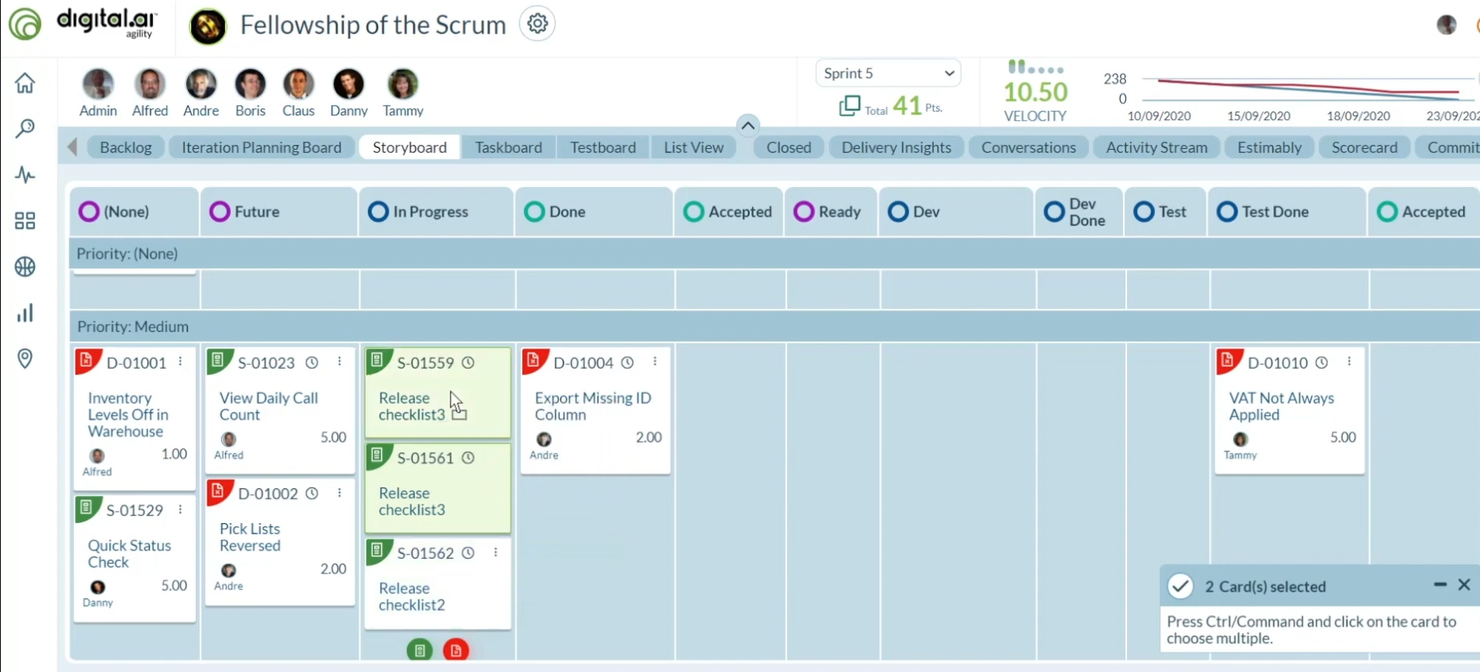Open the Home icon in sidebar
1480x672 pixels.
[25, 83]
